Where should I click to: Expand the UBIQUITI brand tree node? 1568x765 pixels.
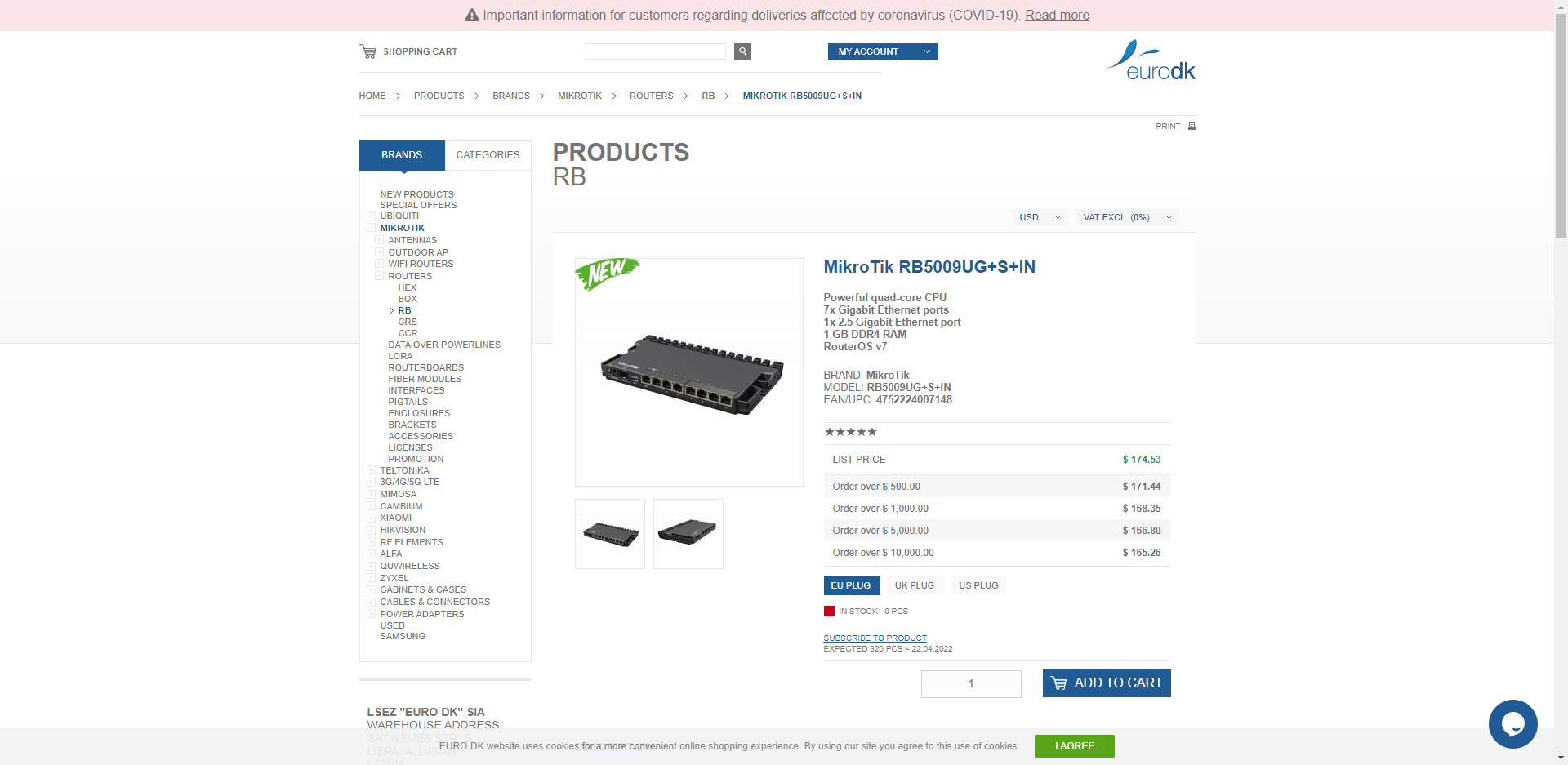tap(371, 216)
